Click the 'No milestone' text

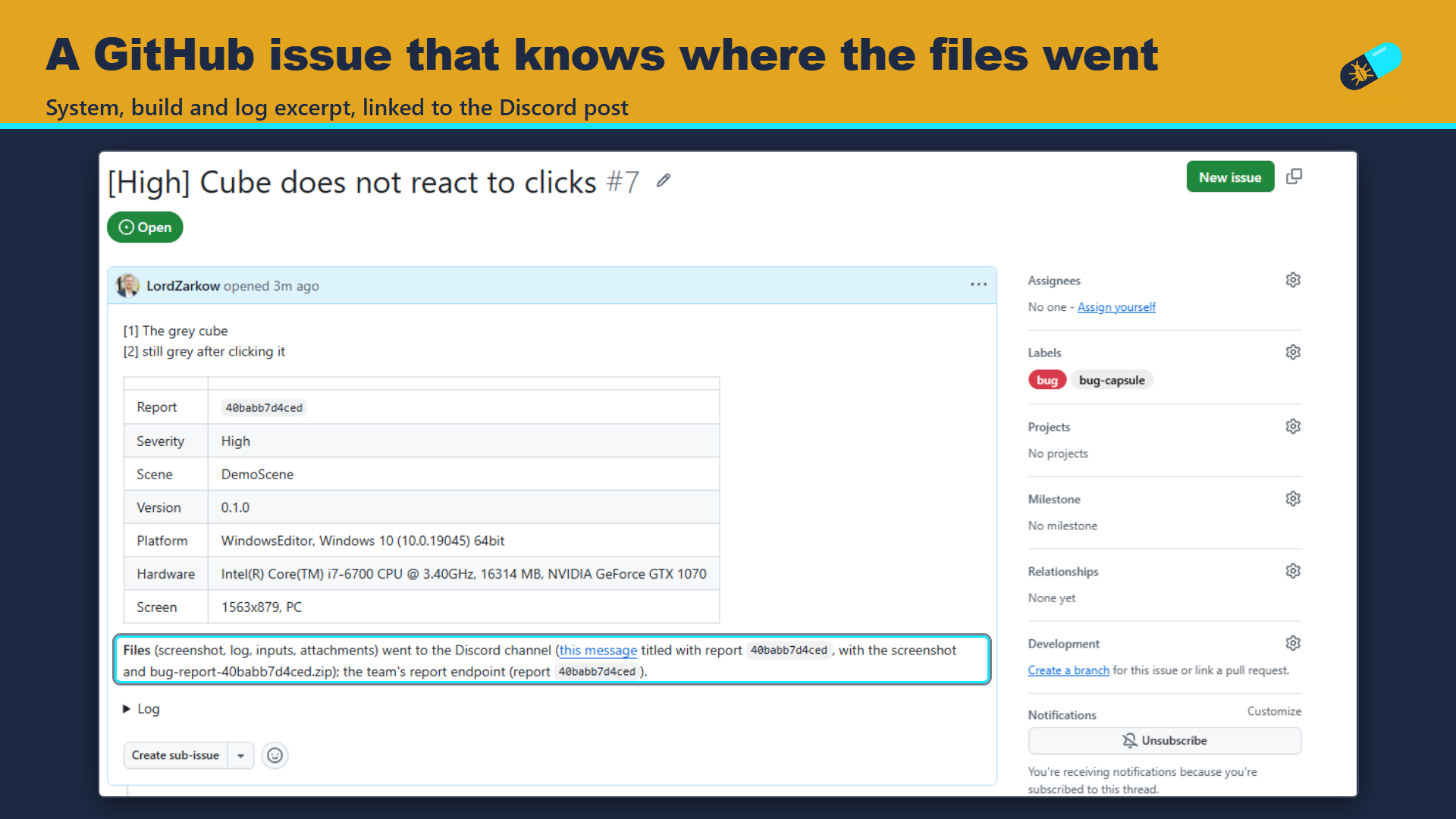tap(1062, 526)
